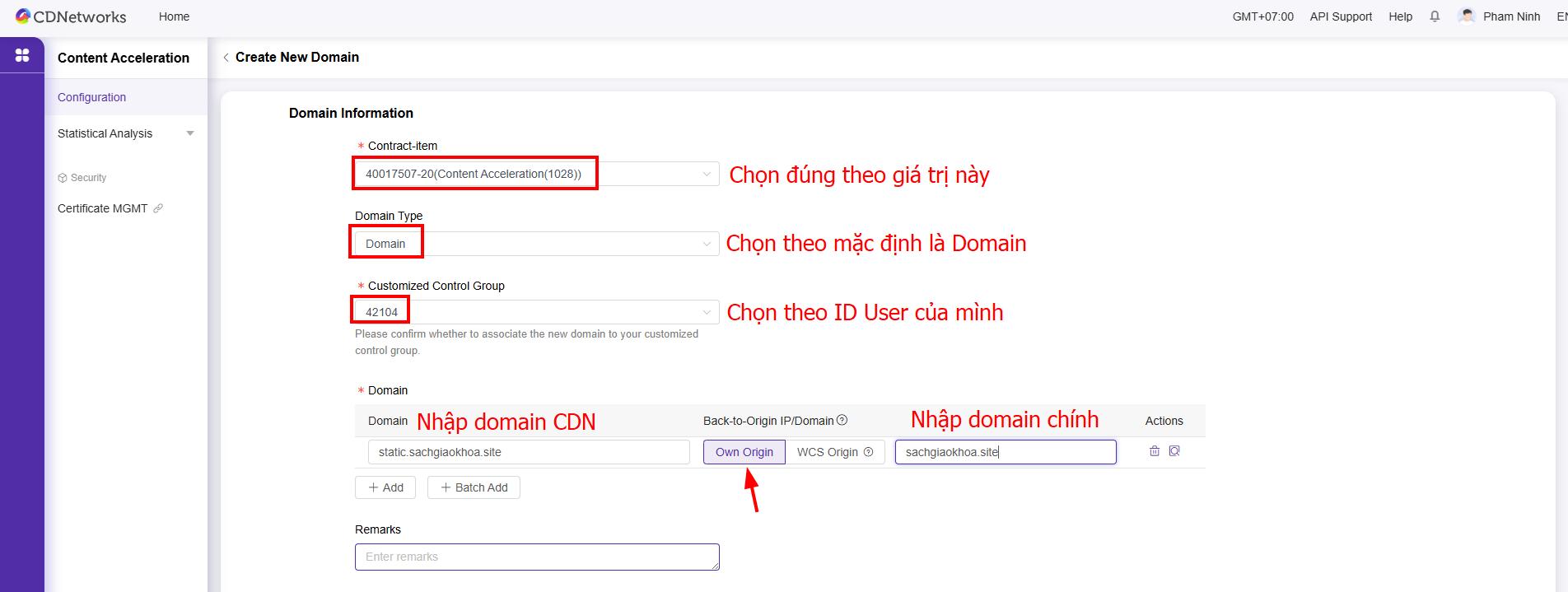This screenshot has width=1568, height=592.
Task: Click the Pham Ninh user avatar
Action: click(x=1466, y=16)
